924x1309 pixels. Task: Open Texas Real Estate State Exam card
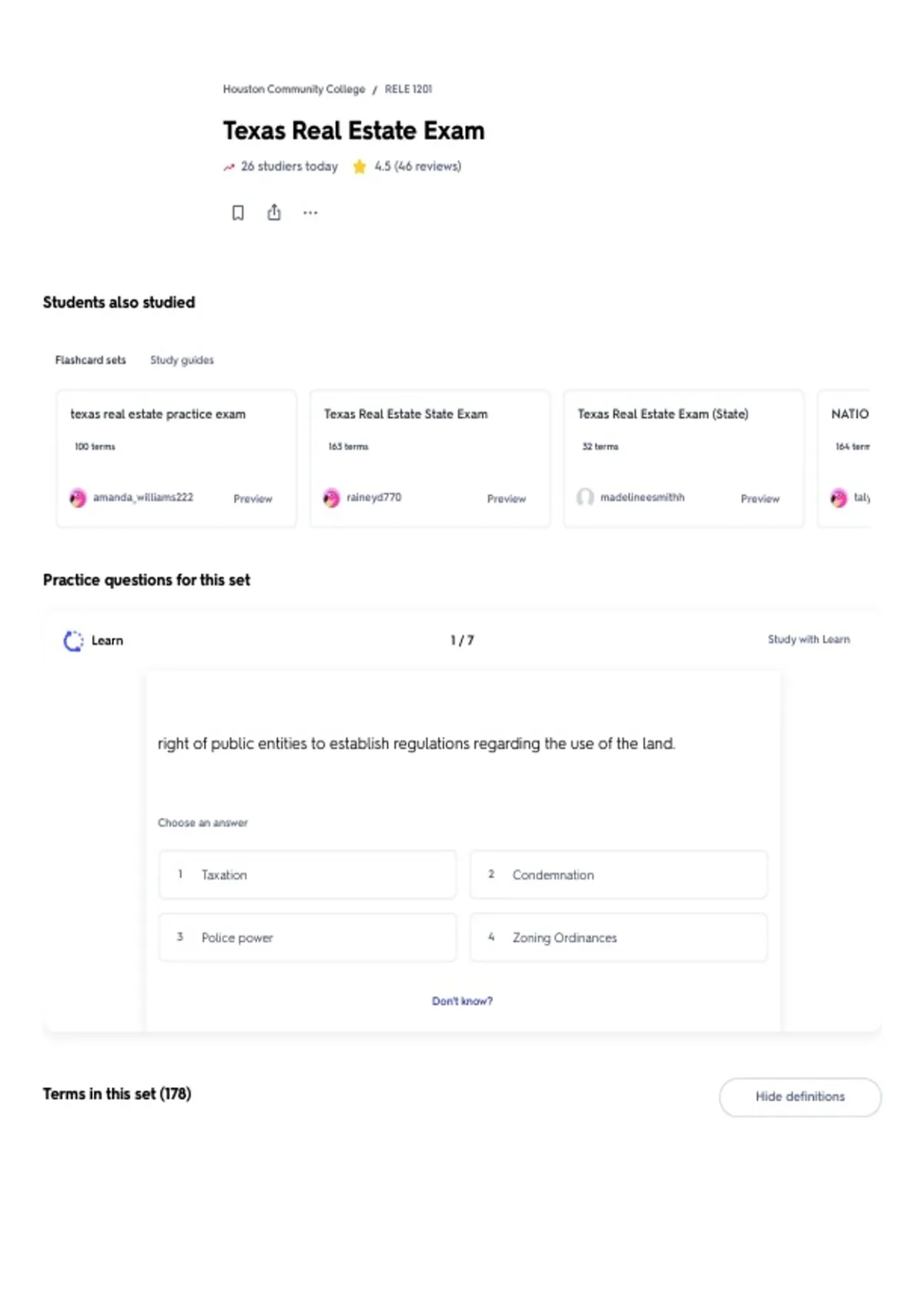tap(430, 459)
